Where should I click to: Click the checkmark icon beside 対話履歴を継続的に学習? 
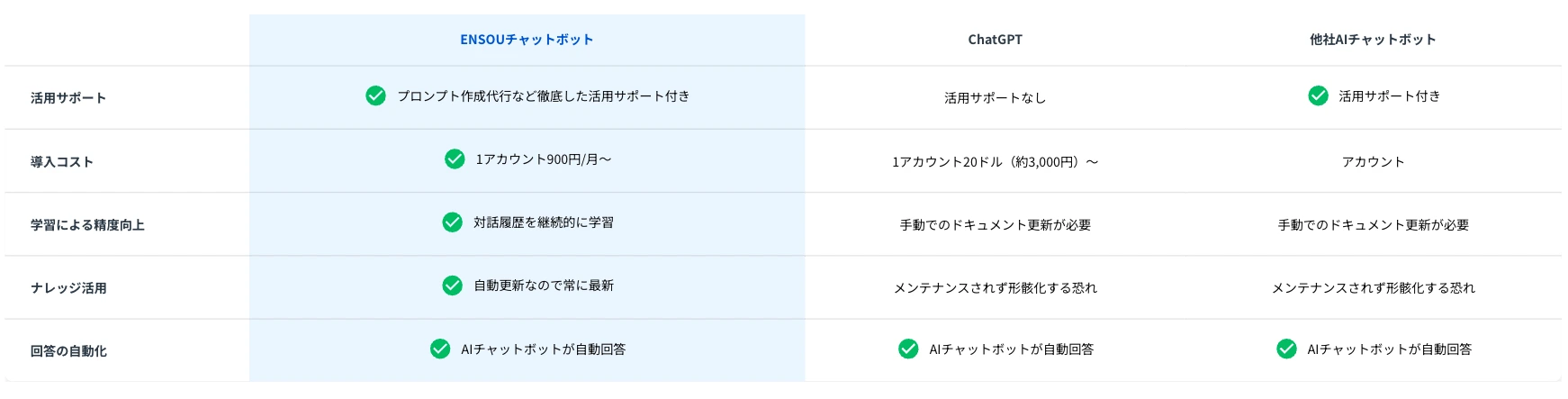pyautogui.click(x=453, y=222)
